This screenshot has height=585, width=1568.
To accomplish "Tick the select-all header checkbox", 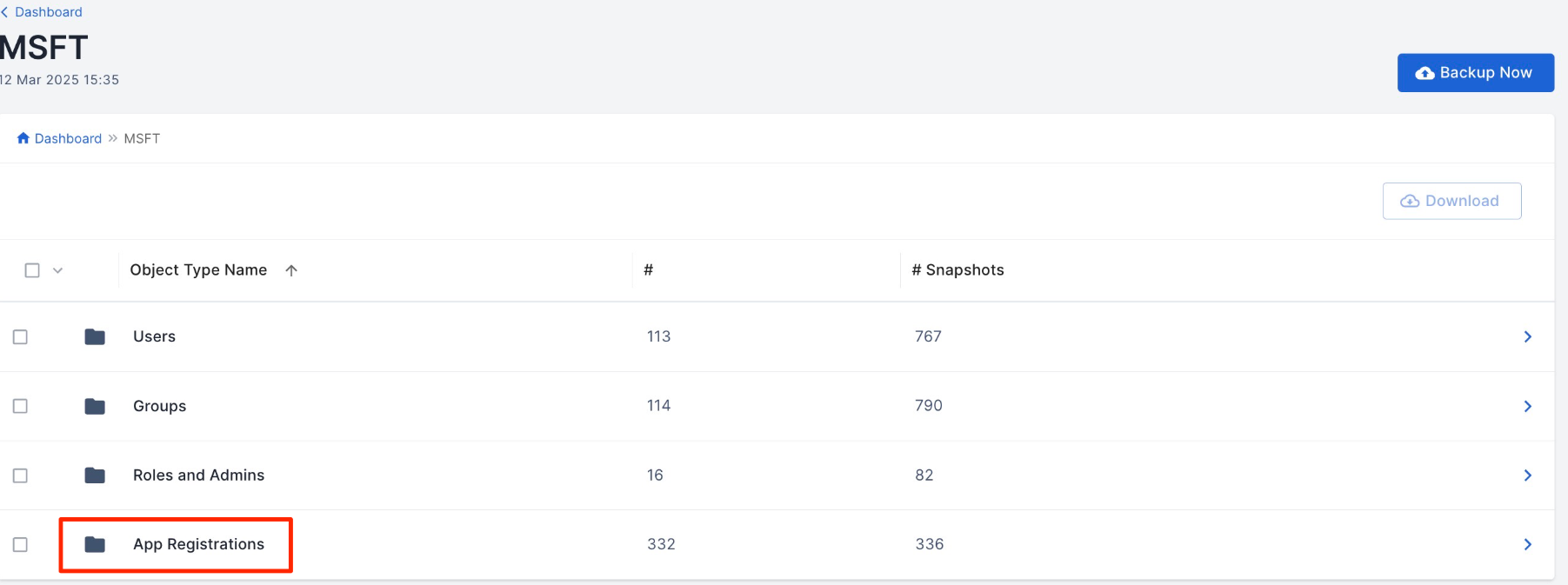I will pos(32,270).
